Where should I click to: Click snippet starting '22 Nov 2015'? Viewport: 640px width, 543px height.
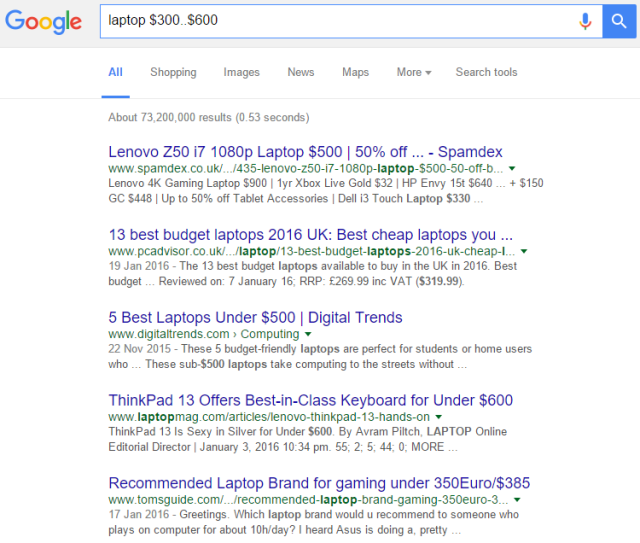tap(320, 356)
